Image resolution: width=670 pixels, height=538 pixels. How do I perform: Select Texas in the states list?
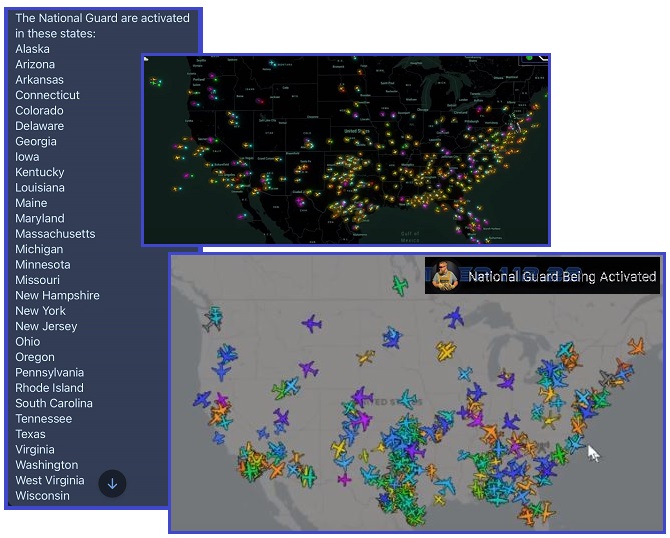(30, 434)
